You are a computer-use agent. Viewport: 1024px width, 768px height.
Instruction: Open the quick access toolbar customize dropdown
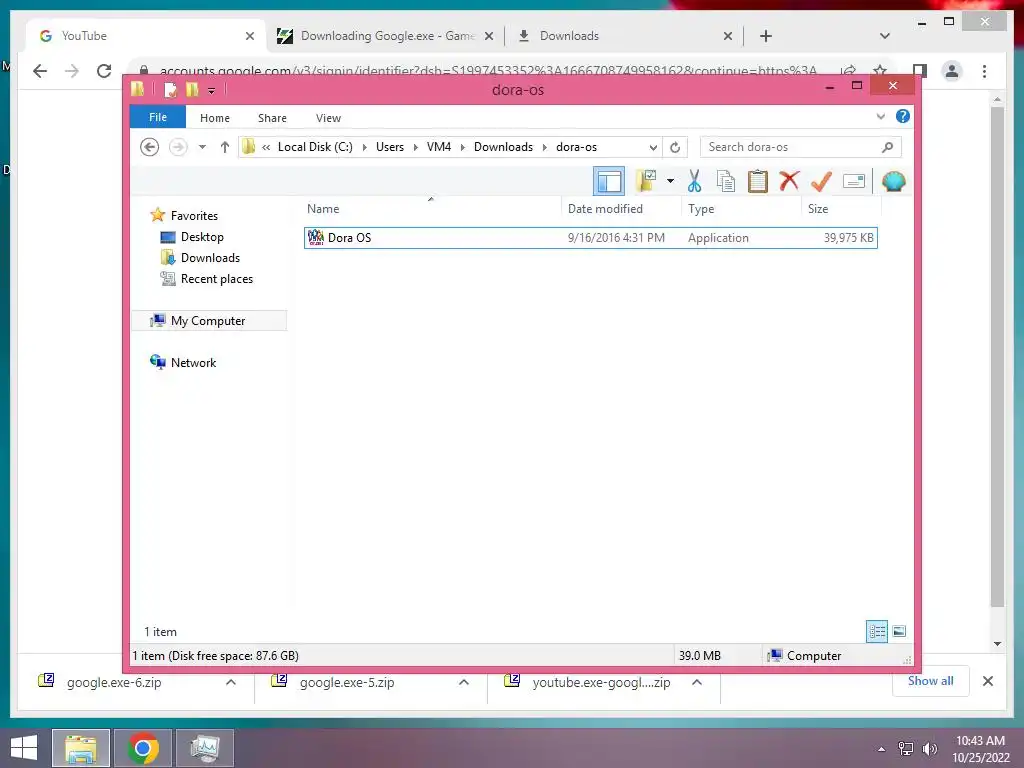pos(211,91)
